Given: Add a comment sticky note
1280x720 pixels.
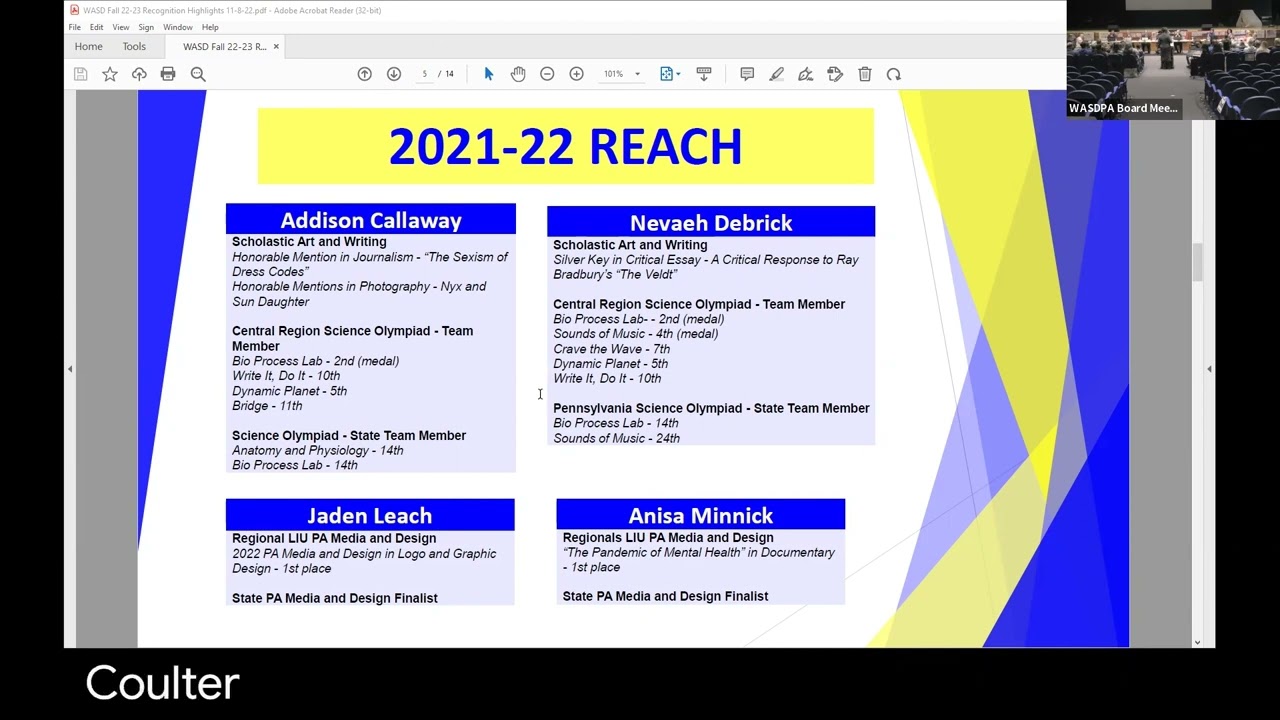Looking at the screenshot, I should [747, 74].
